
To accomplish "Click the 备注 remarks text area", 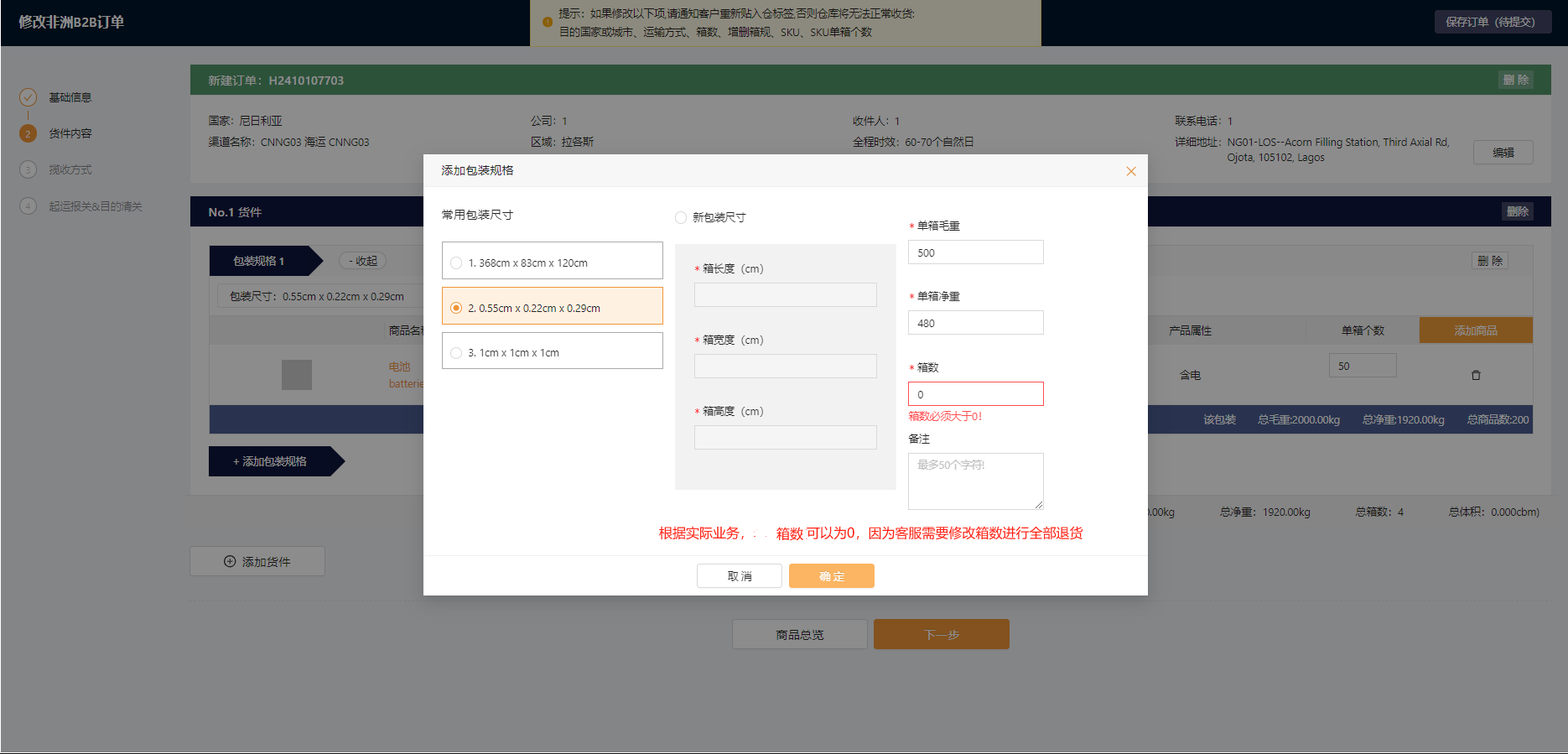I will (975, 481).
